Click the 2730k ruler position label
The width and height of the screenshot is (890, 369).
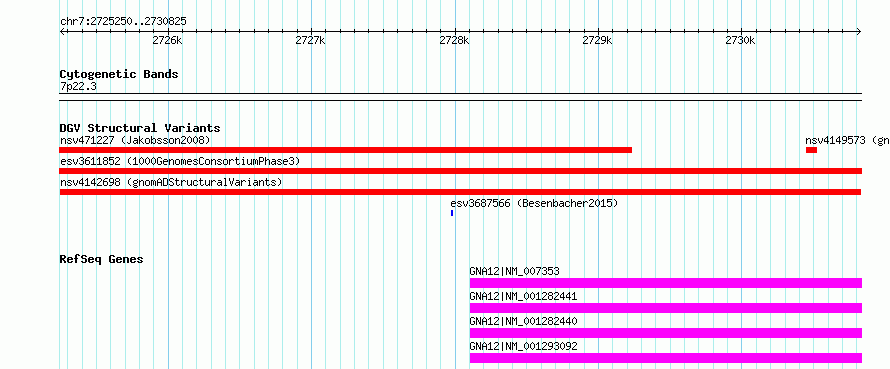[x=741, y=40]
